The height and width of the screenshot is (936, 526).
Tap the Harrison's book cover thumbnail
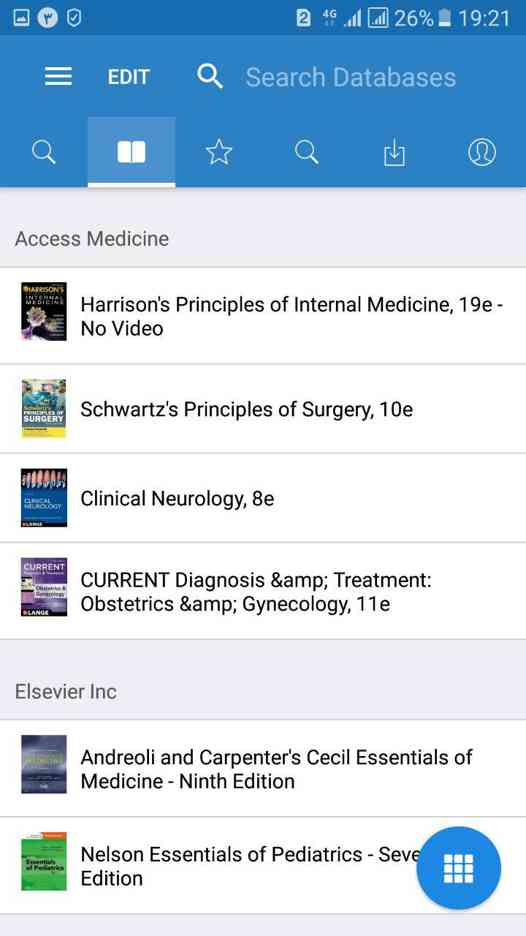44,311
